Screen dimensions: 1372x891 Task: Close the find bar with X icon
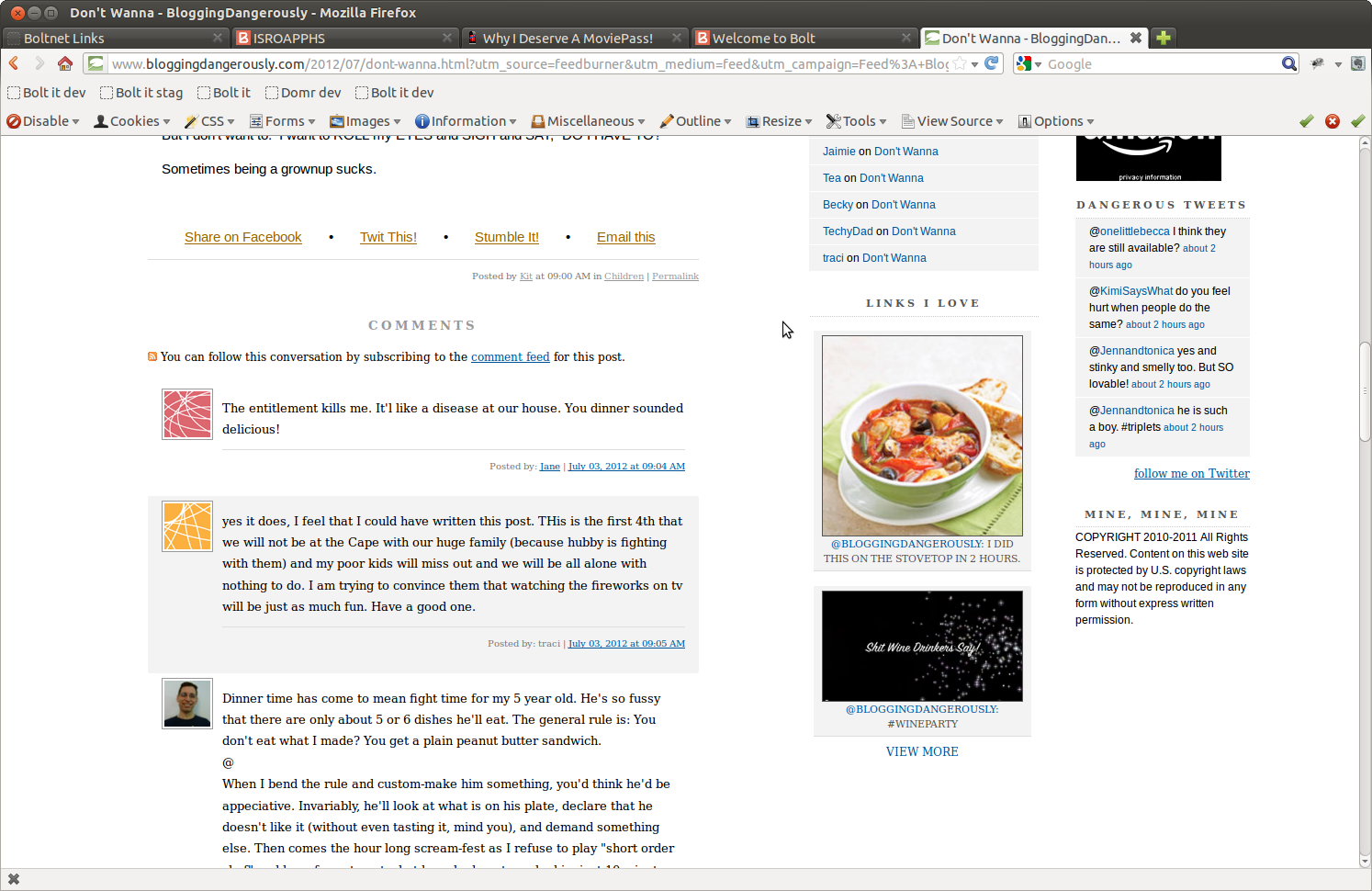pyautogui.click(x=14, y=879)
